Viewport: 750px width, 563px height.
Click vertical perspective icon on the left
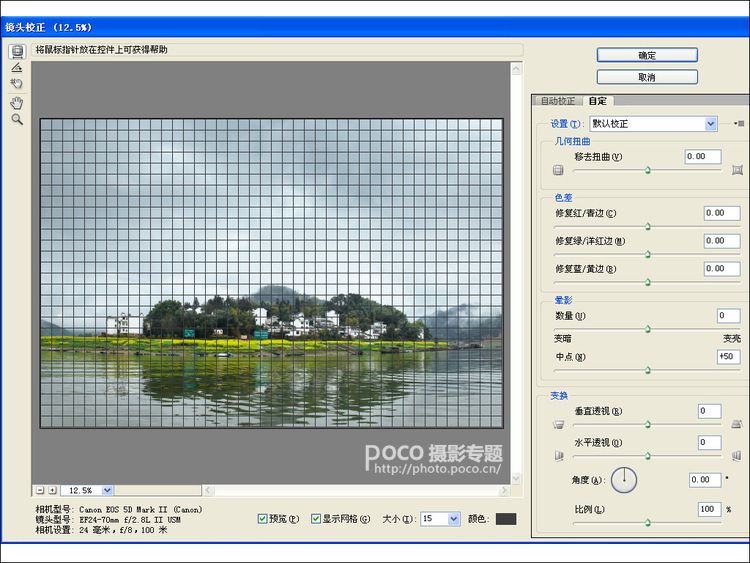click(x=558, y=424)
